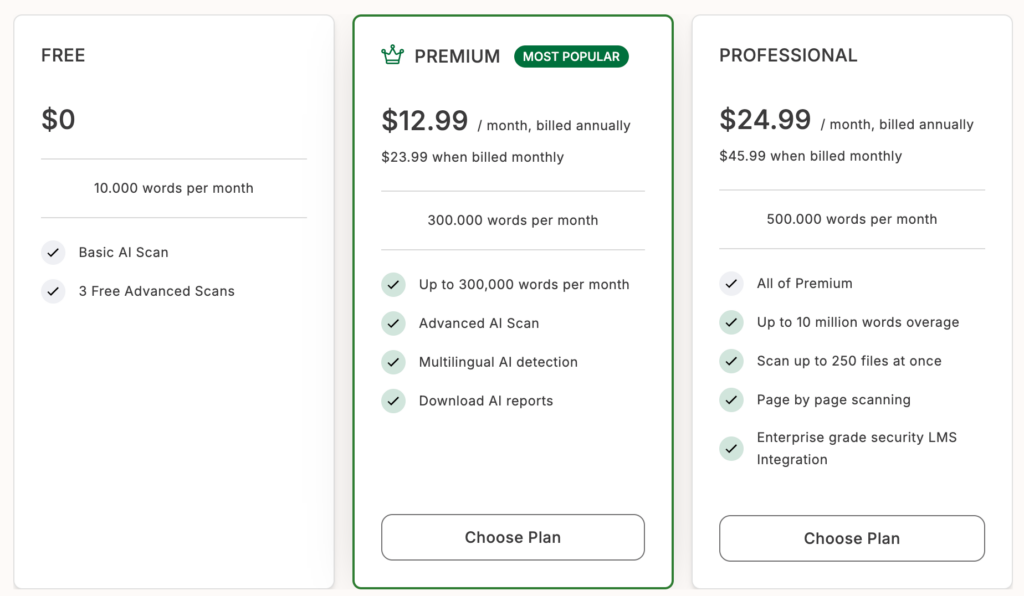This screenshot has width=1024, height=596.
Task: Click the Most Popular badge
Action: coord(571,57)
